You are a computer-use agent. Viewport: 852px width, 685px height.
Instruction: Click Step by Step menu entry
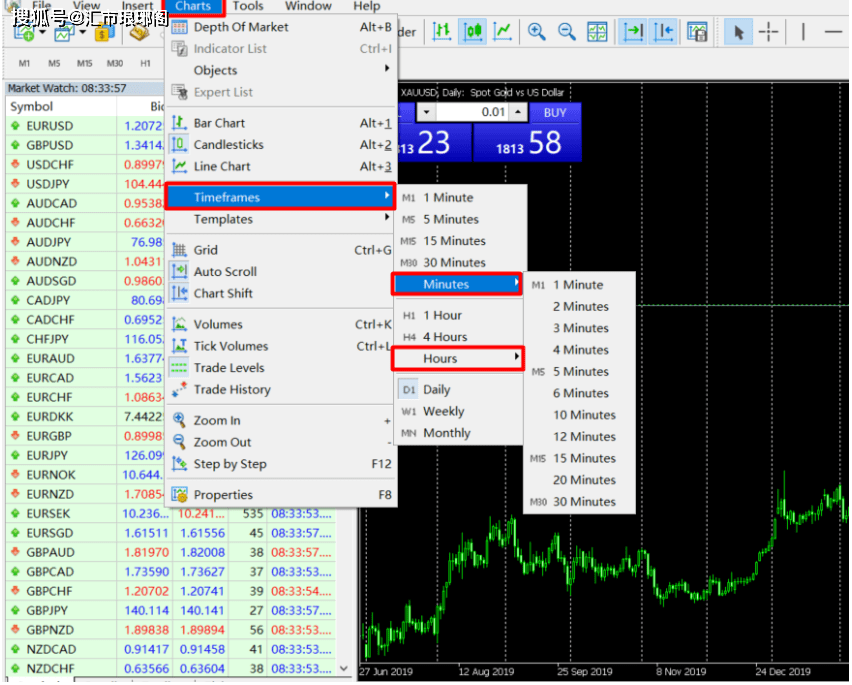click(281, 464)
